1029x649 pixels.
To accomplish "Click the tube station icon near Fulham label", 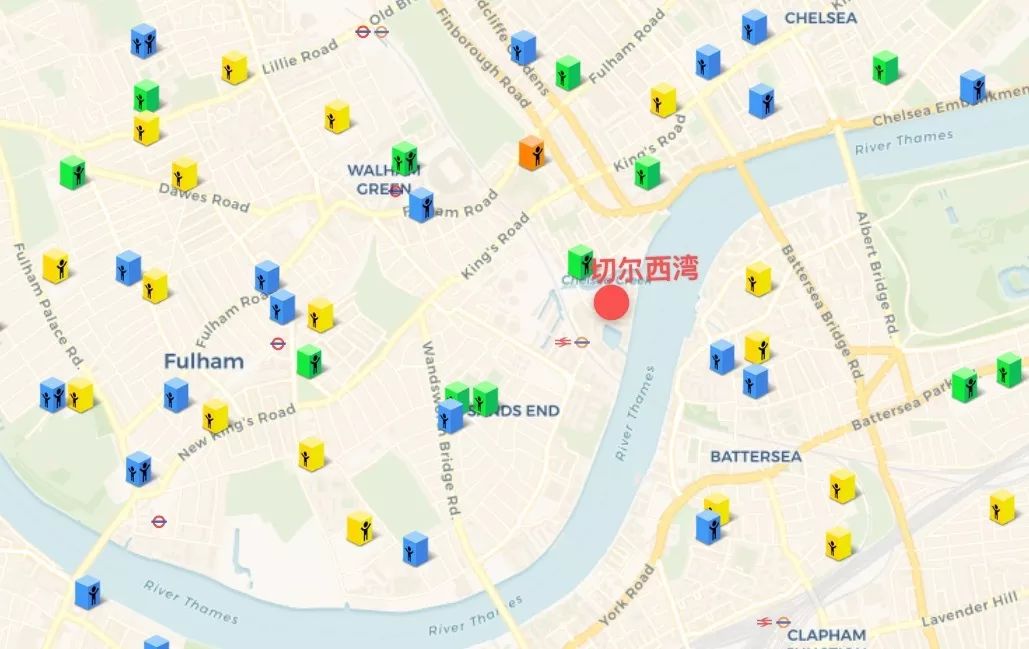I will click(278, 343).
